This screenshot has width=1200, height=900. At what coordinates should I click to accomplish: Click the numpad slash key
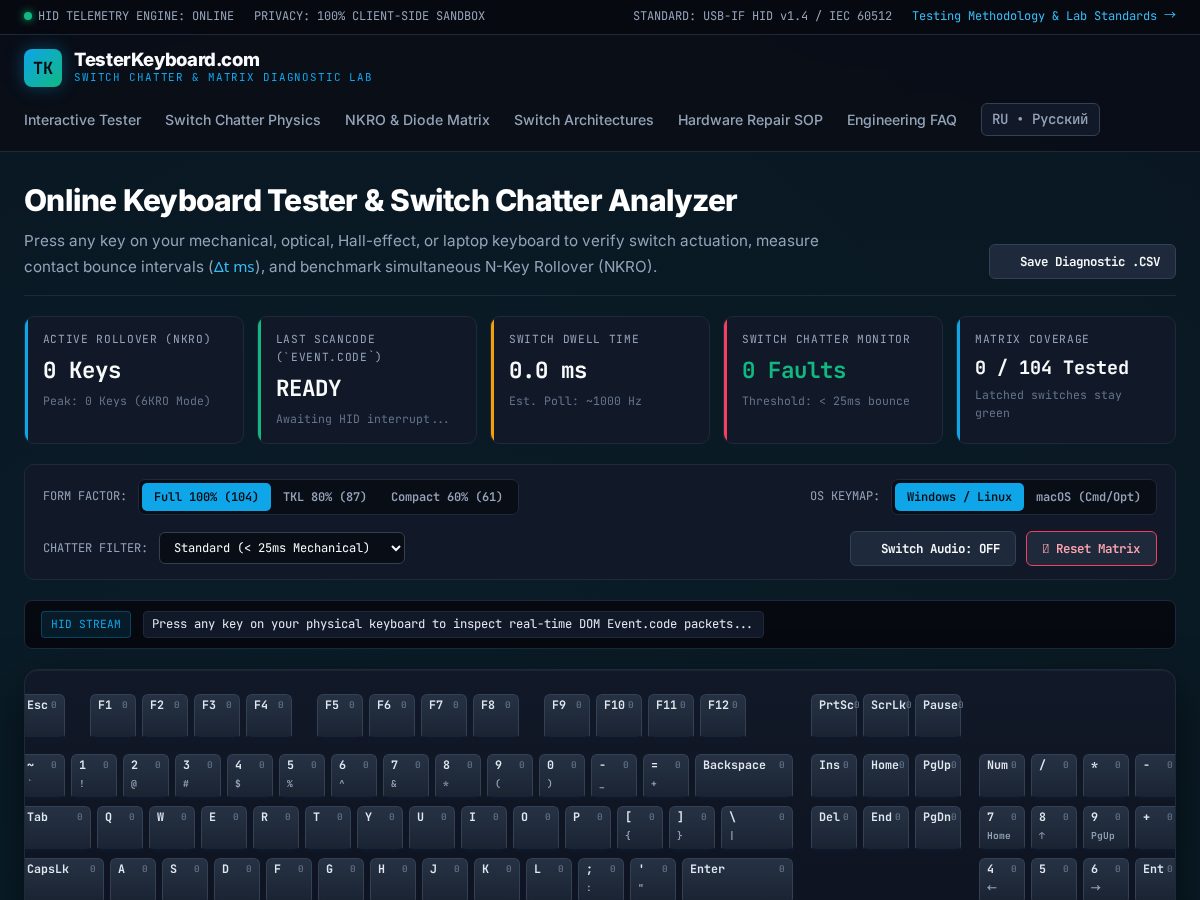1054,776
